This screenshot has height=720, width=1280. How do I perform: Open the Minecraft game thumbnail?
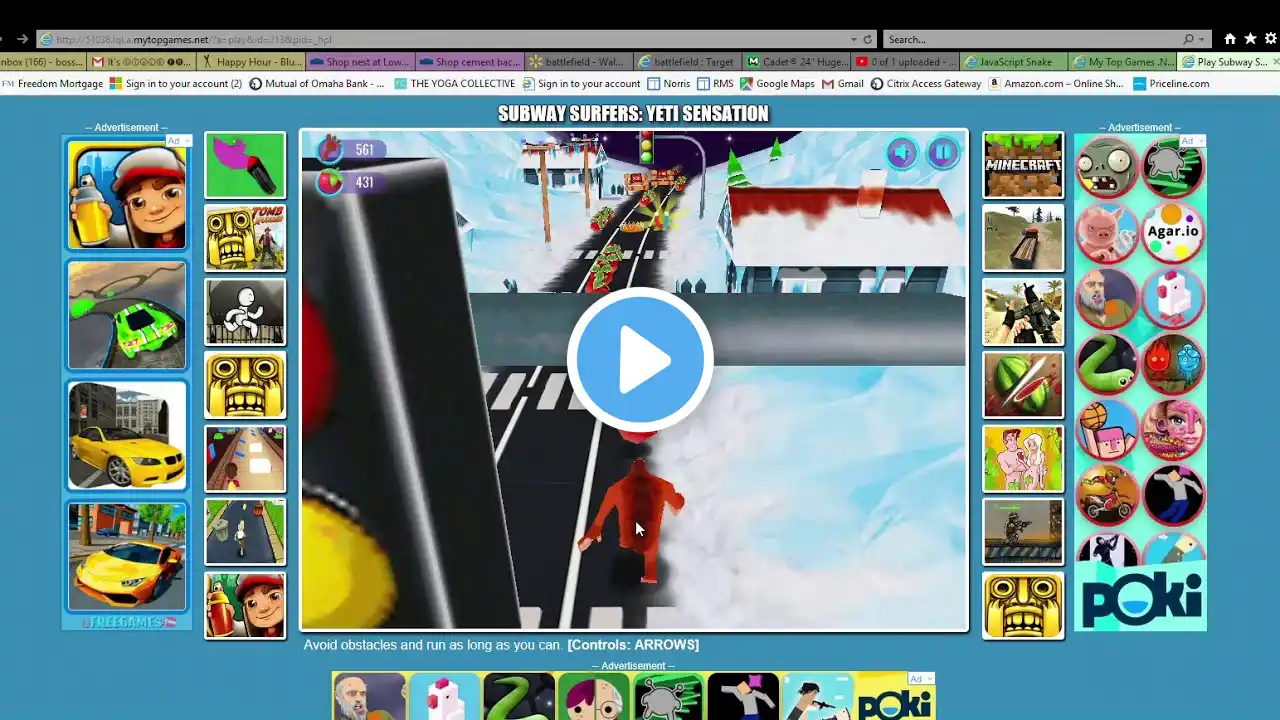pyautogui.click(x=1023, y=165)
